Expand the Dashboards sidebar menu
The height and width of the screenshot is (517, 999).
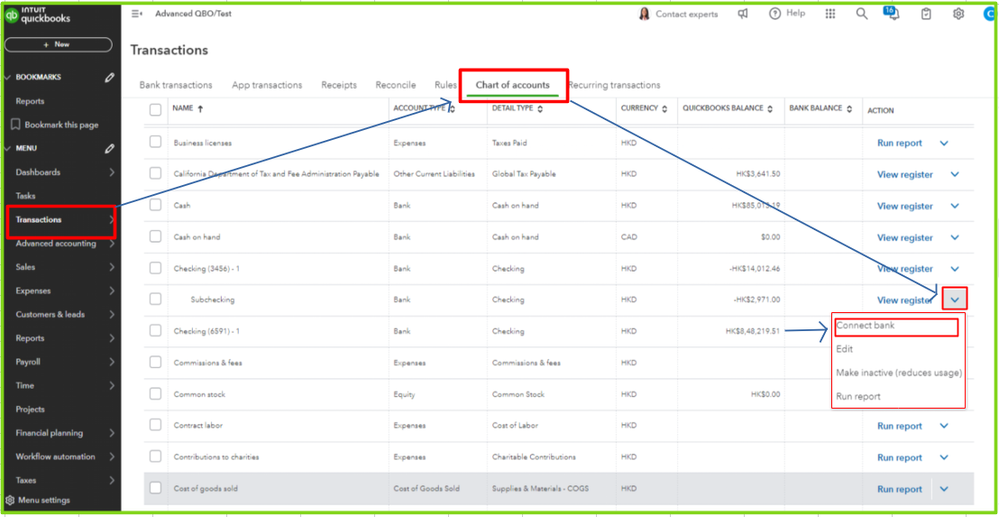tap(111, 172)
